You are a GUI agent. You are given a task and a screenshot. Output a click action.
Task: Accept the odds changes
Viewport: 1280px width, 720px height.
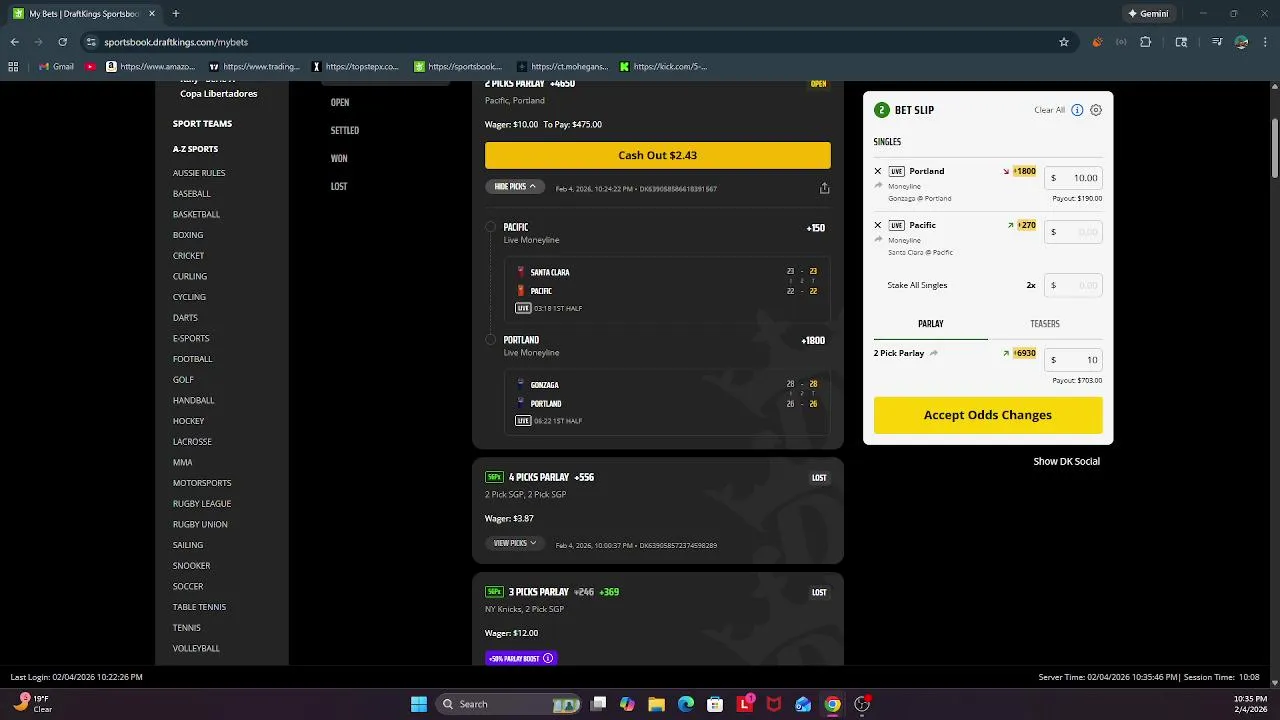988,415
